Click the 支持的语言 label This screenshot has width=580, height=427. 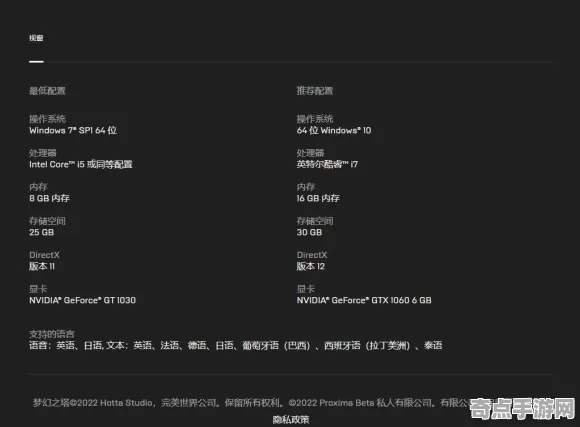(x=52, y=334)
